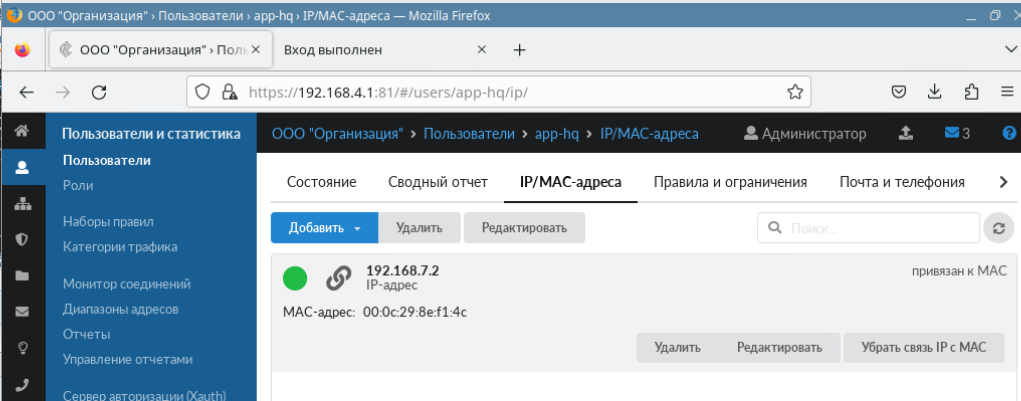This screenshot has width=1021, height=401.
Task: Click the IP/MAC-адреса breadcrumb text
Action: click(x=649, y=134)
